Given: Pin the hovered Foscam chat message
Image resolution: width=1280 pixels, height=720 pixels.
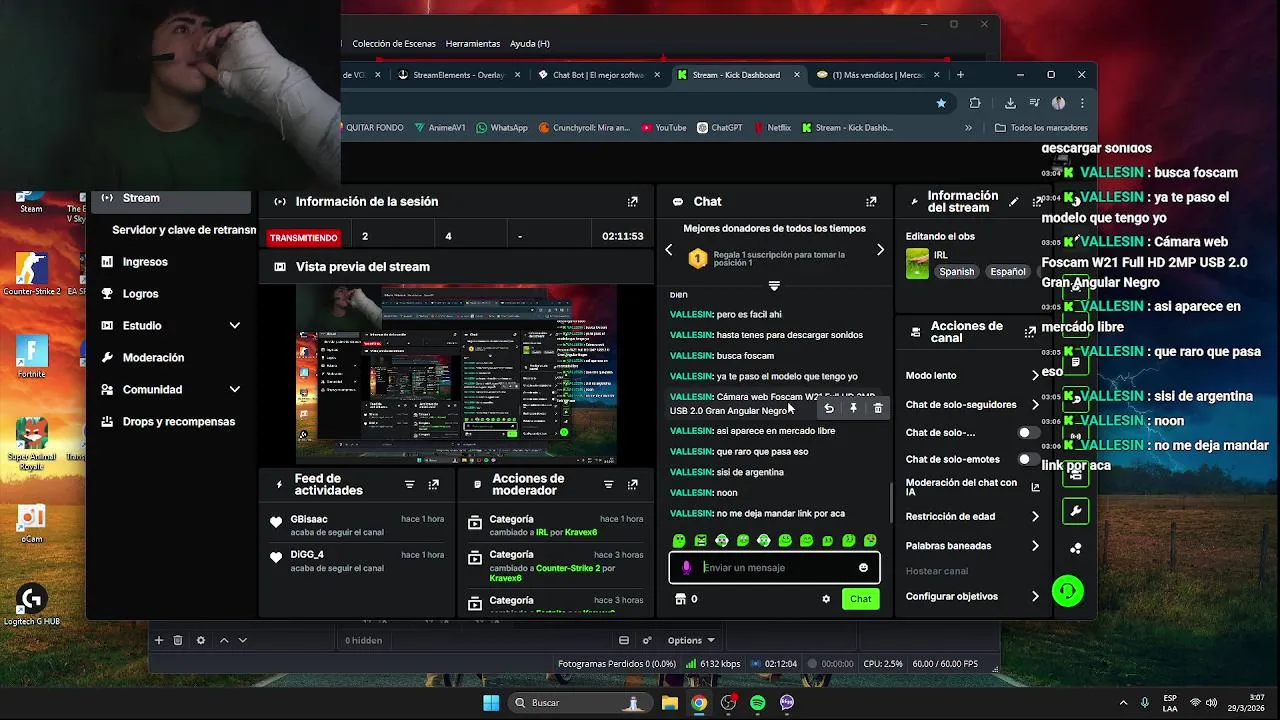Looking at the screenshot, I should click(x=853, y=408).
